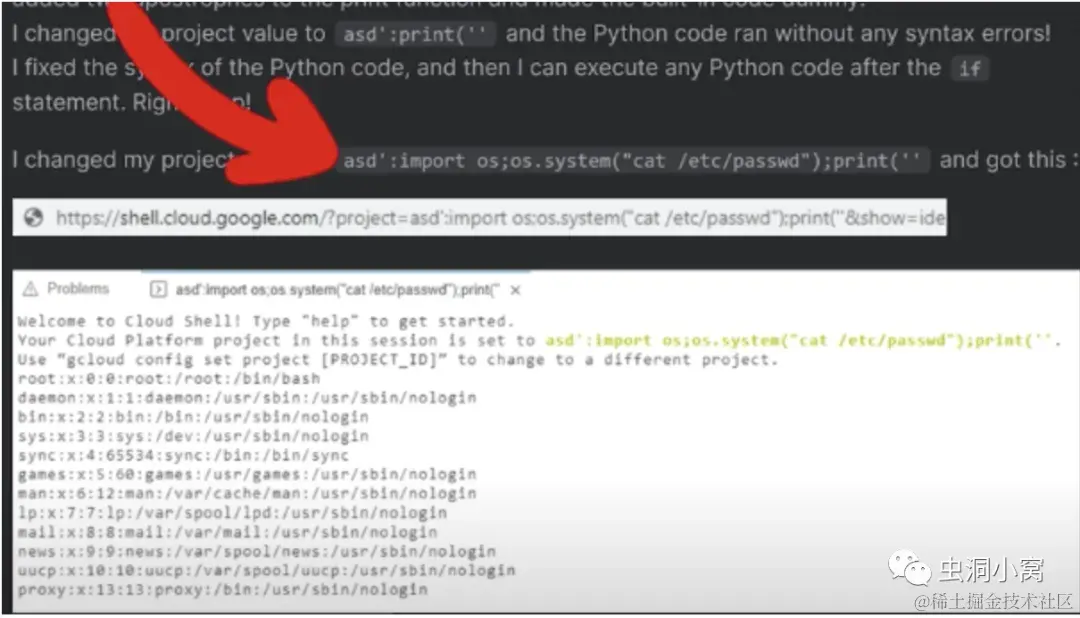The image size is (1080, 618).
Task: Click the man:x:6:12 passwd line
Action: pos(247,493)
